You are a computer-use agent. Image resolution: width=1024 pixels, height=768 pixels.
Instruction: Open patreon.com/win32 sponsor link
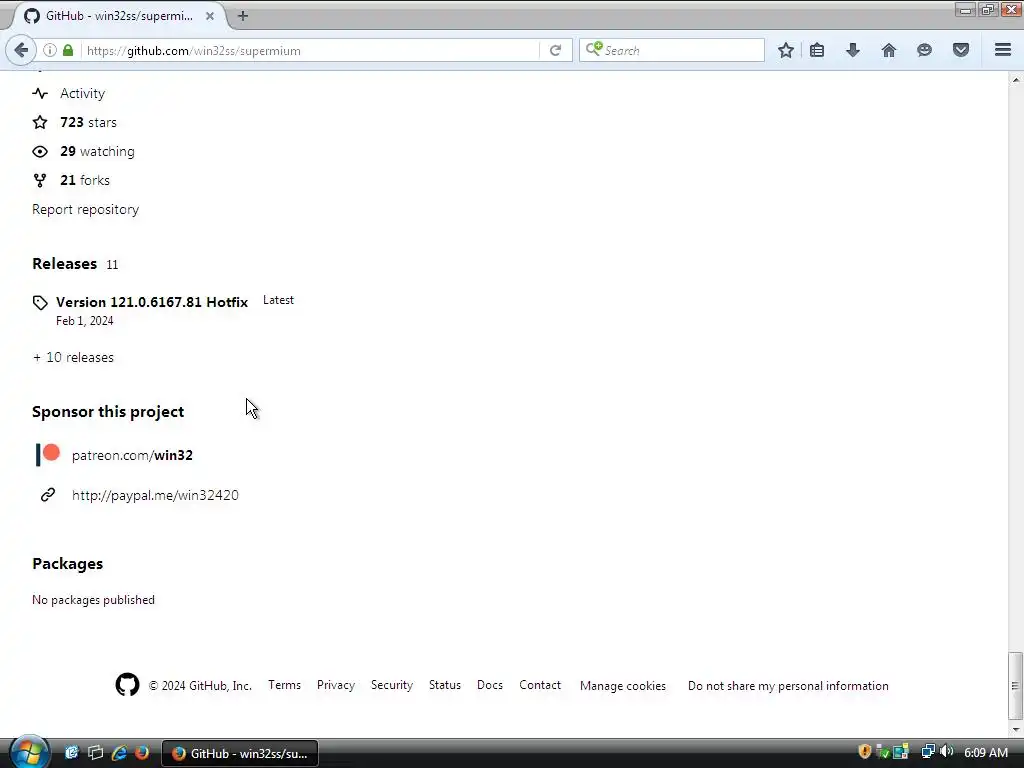tap(132, 455)
